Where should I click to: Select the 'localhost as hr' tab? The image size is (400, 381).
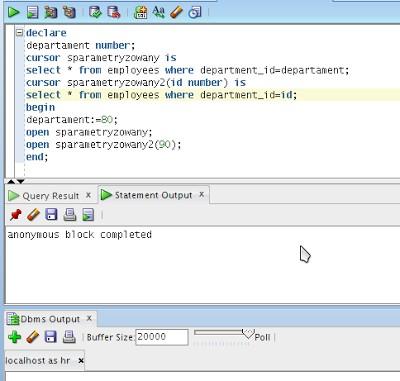tap(38, 361)
